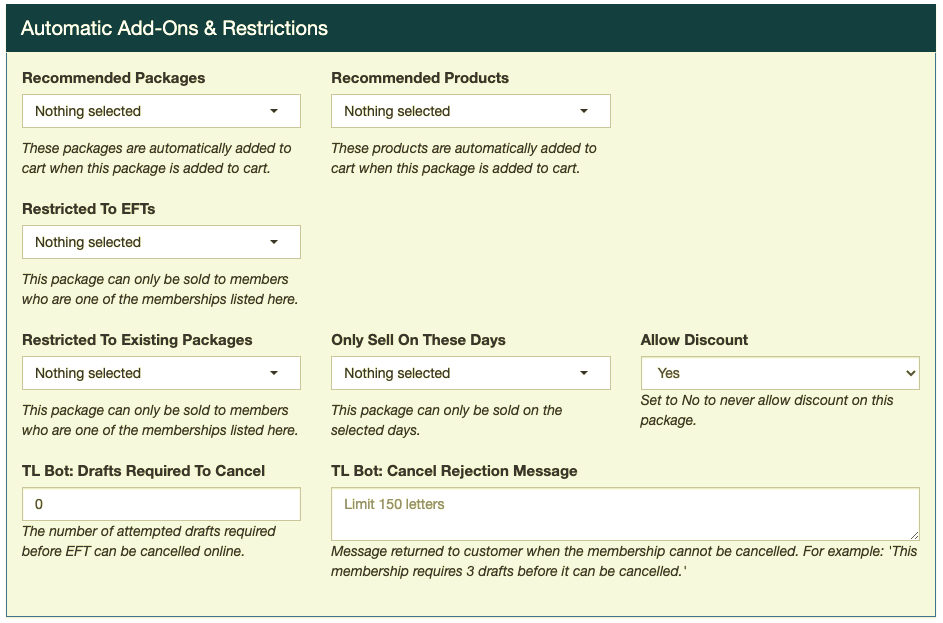Open the Recommended Products dropdown
This screenshot has width=943, height=623.
(470, 111)
